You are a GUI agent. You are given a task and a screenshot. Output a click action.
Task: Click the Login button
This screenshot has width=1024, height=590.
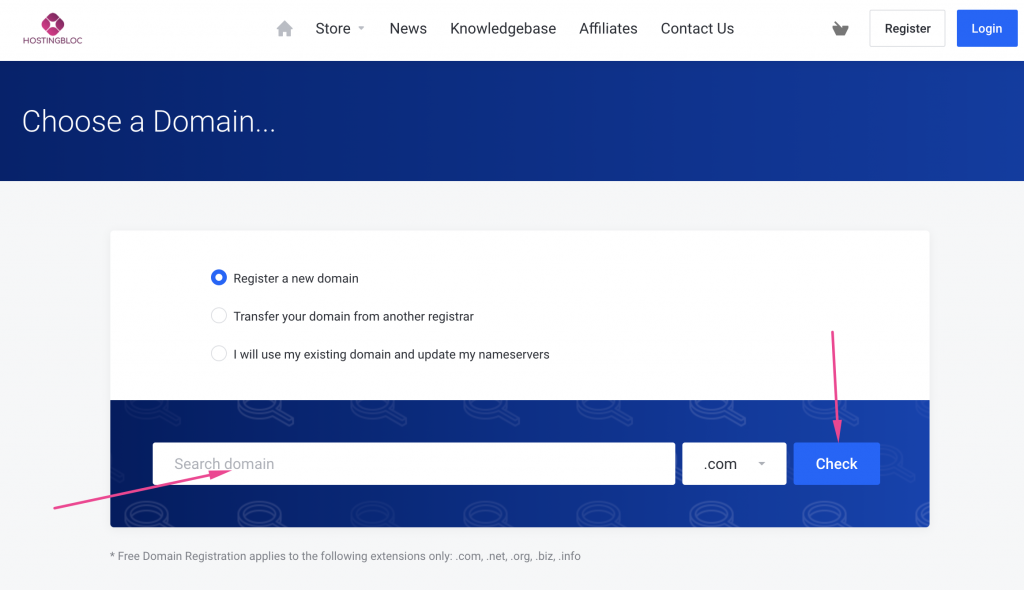coord(987,29)
